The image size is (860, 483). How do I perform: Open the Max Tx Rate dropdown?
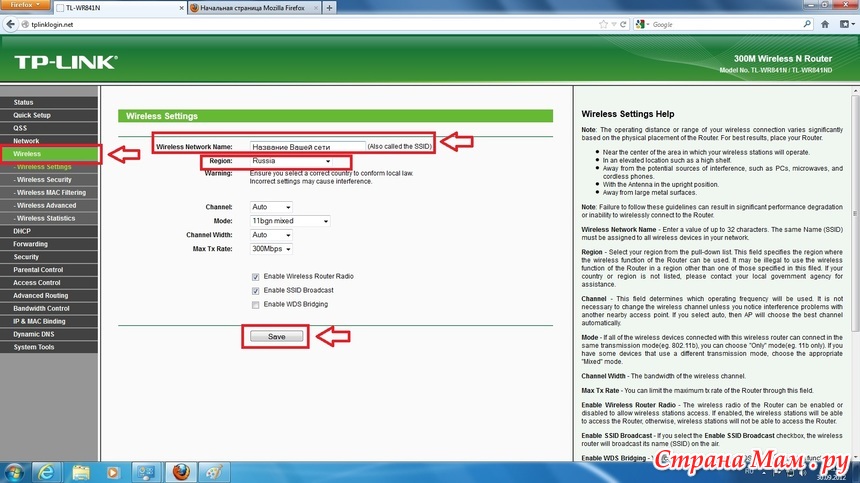click(271, 249)
